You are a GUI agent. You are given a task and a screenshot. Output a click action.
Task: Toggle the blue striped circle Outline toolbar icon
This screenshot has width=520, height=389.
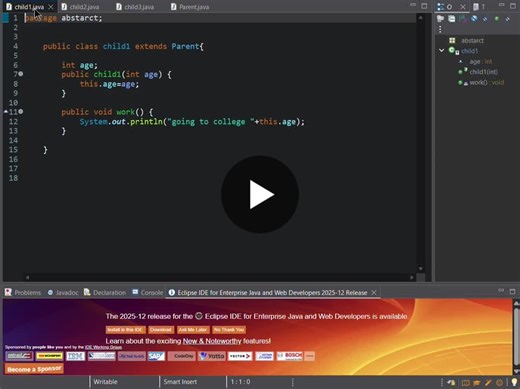pyautogui.click(x=474, y=19)
